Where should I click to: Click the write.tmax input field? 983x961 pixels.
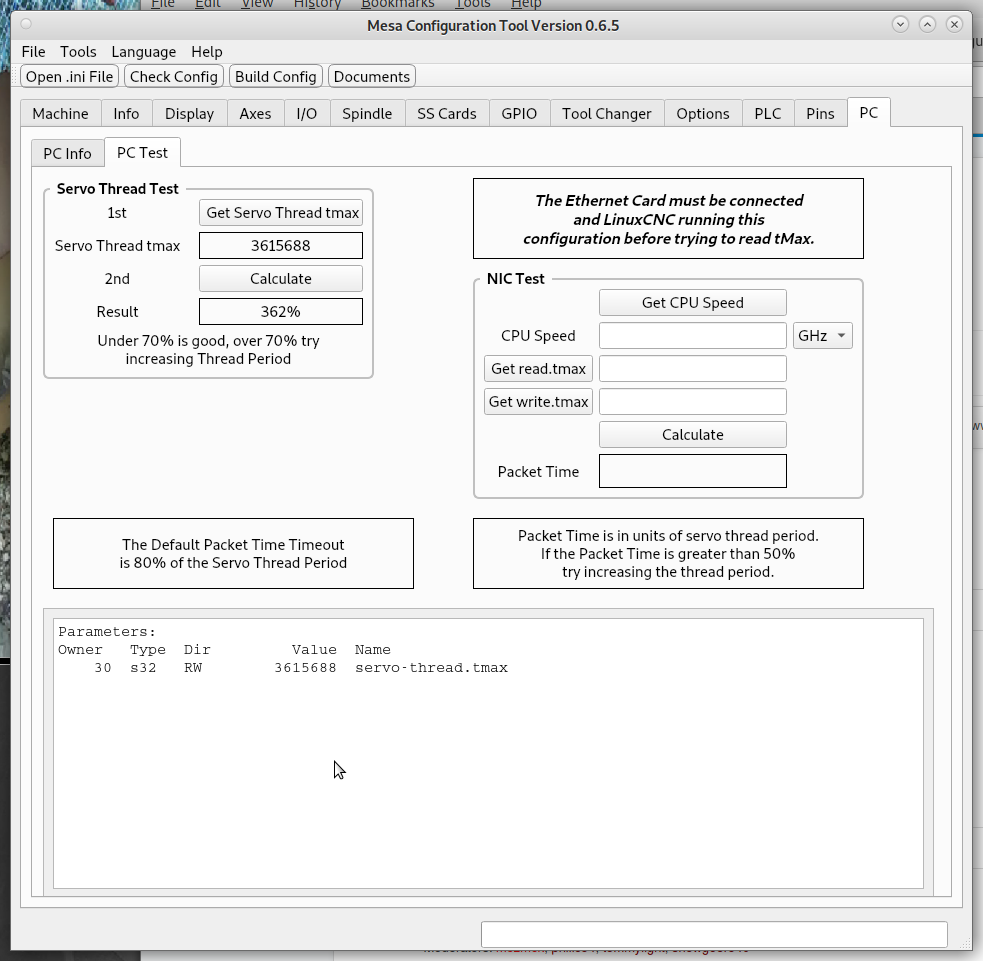click(x=693, y=402)
